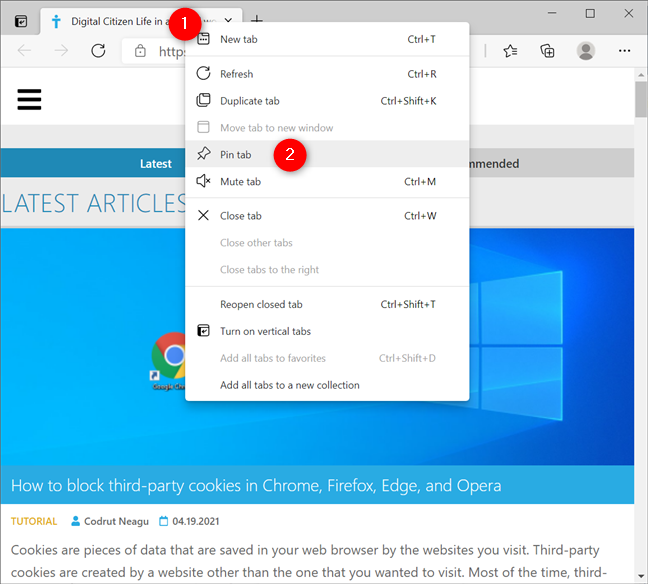Open the Settings and more ellipsis menu

(x=624, y=51)
